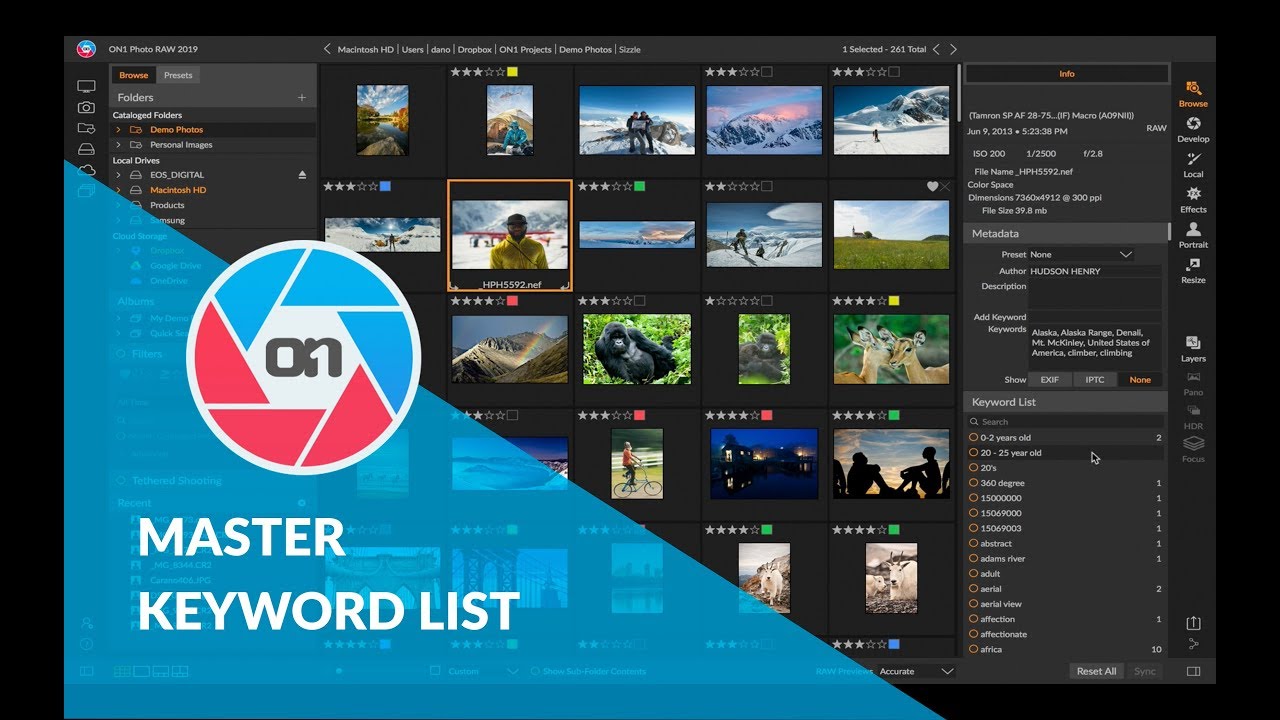
Task: Click yellow color label on skier thumbnail
Action: (512, 72)
